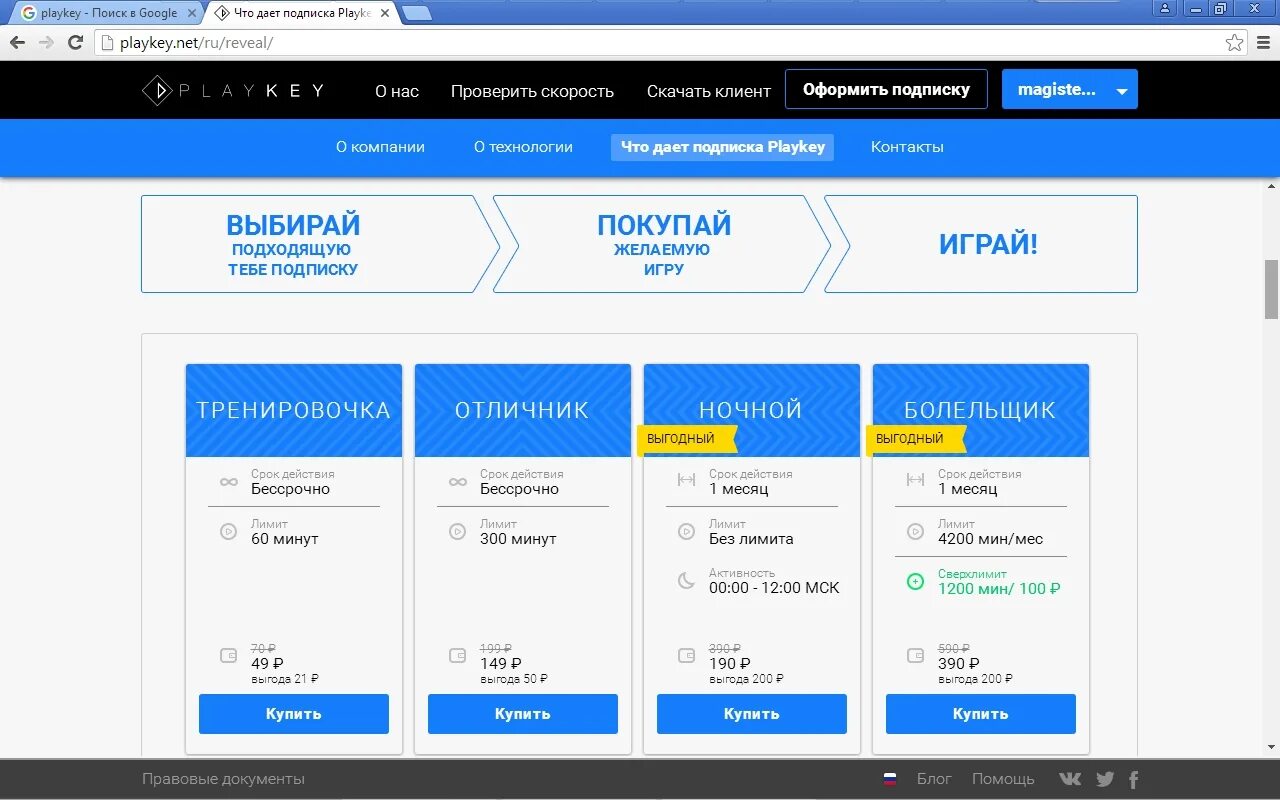Click the 300 минут limit value
Image resolution: width=1280 pixels, height=800 pixels.
518,539
